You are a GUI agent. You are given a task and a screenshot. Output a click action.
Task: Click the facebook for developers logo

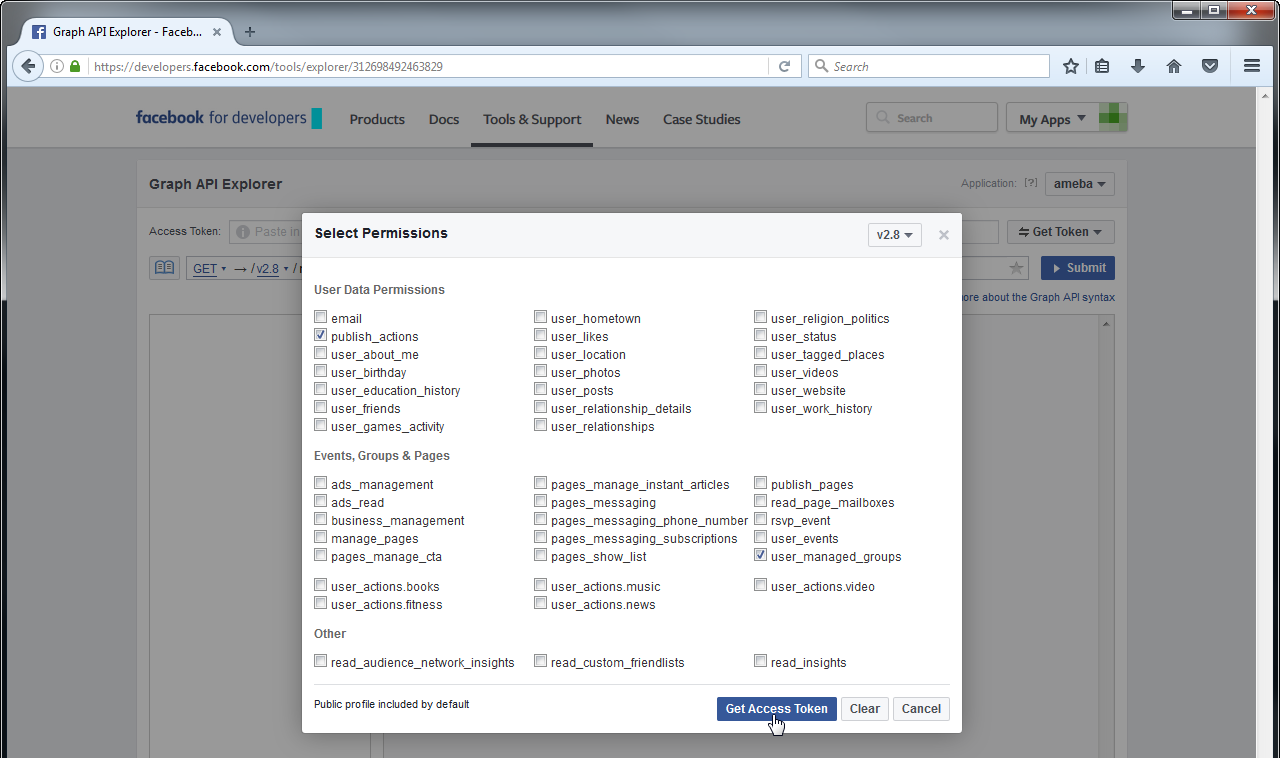[229, 118]
